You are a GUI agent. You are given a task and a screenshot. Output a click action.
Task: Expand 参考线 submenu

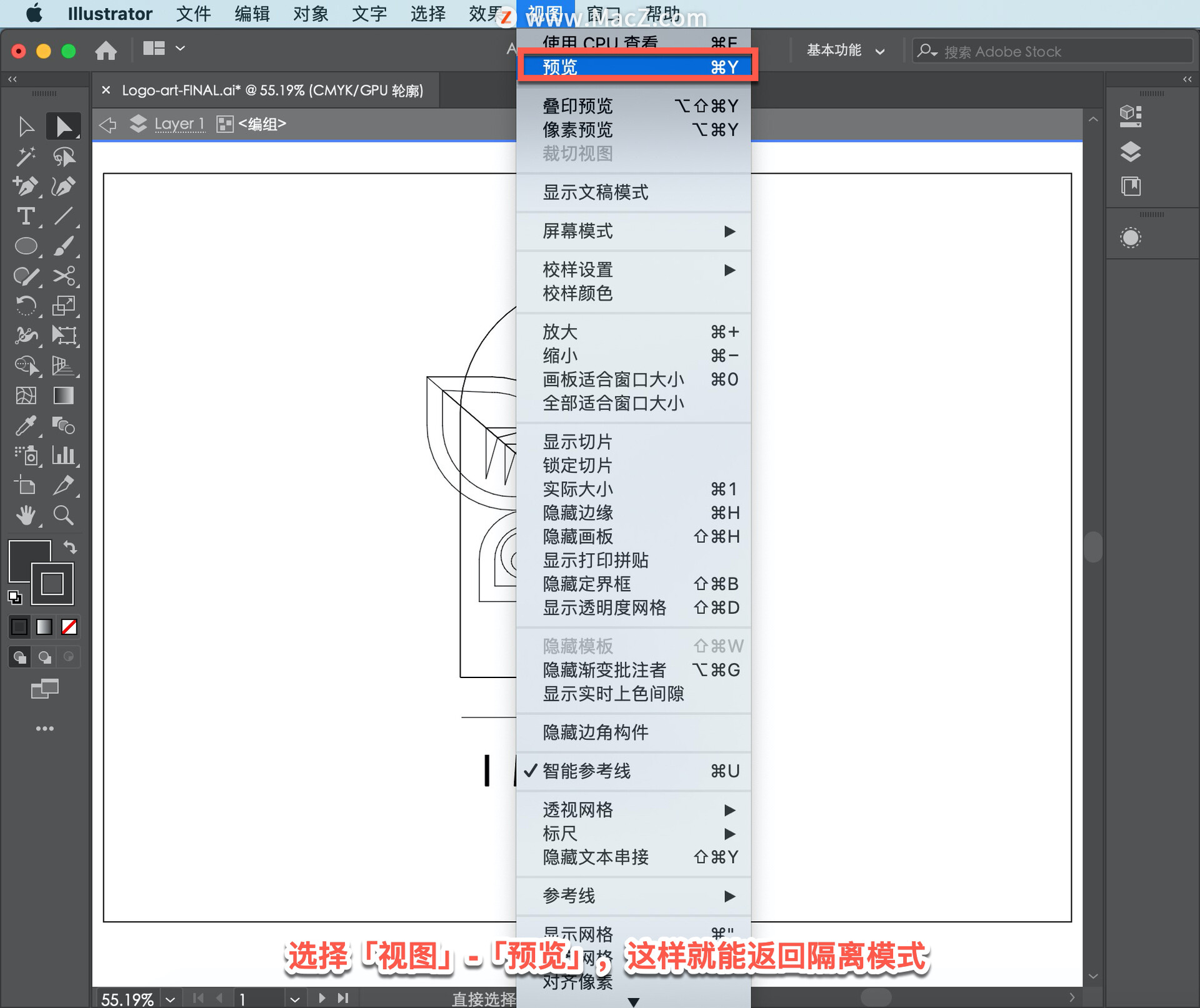point(634,896)
